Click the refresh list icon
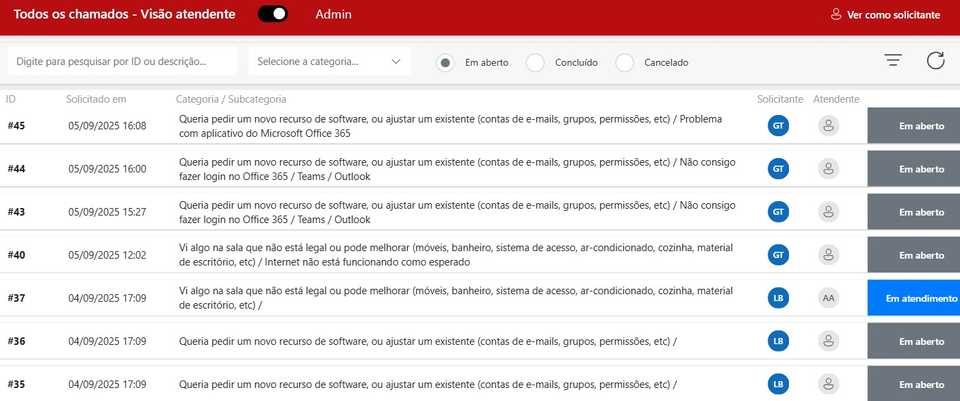 (936, 60)
